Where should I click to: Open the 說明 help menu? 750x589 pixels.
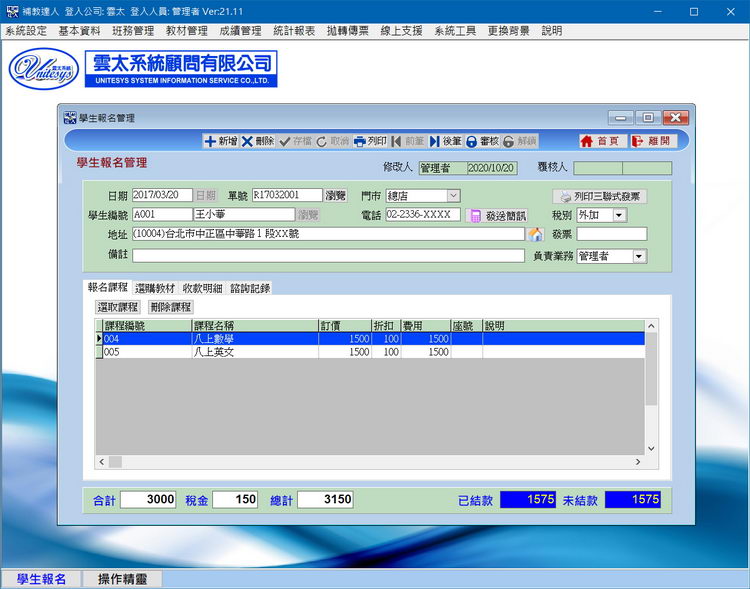[551, 31]
